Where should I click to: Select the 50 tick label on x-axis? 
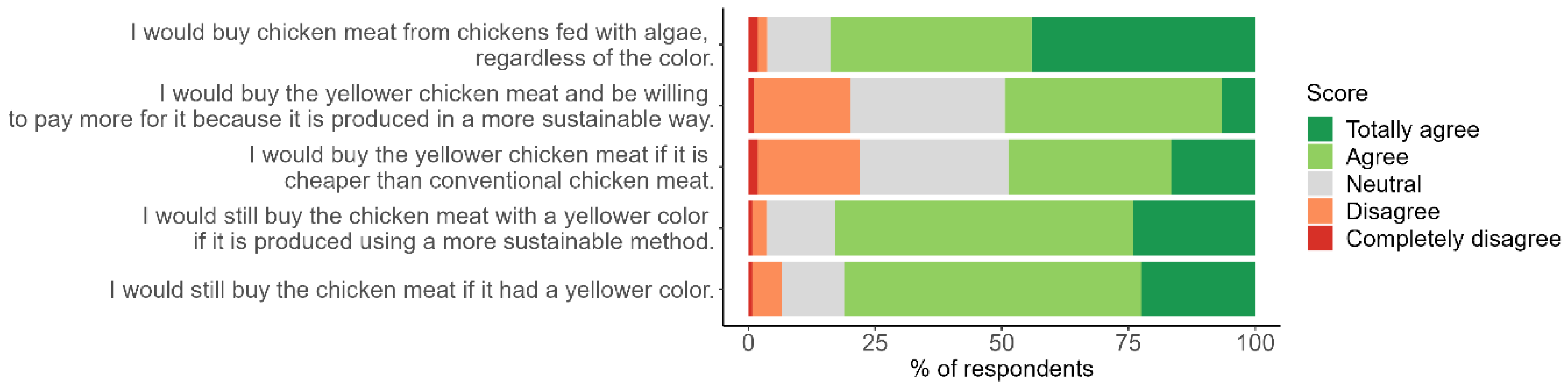pyautogui.click(x=1001, y=344)
